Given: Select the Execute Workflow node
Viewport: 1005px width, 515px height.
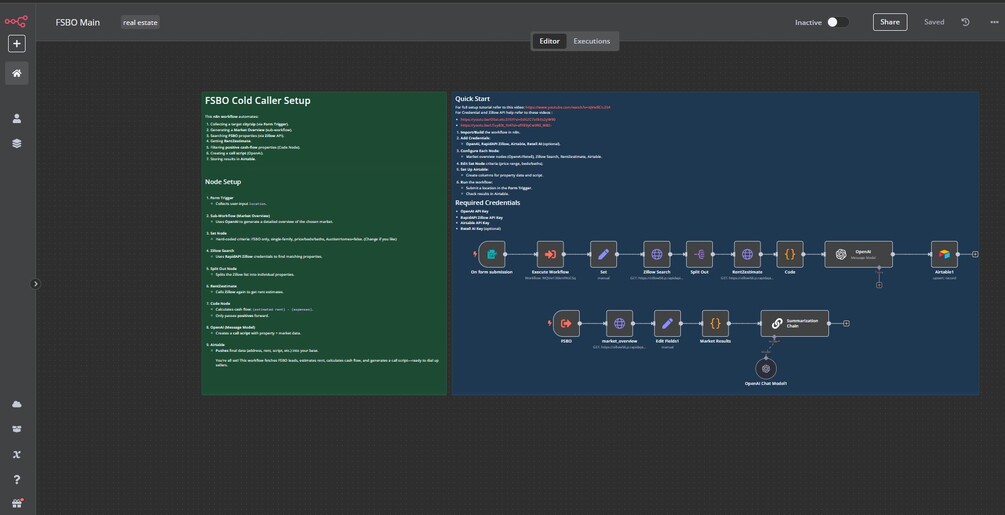Looking at the screenshot, I should (x=550, y=254).
